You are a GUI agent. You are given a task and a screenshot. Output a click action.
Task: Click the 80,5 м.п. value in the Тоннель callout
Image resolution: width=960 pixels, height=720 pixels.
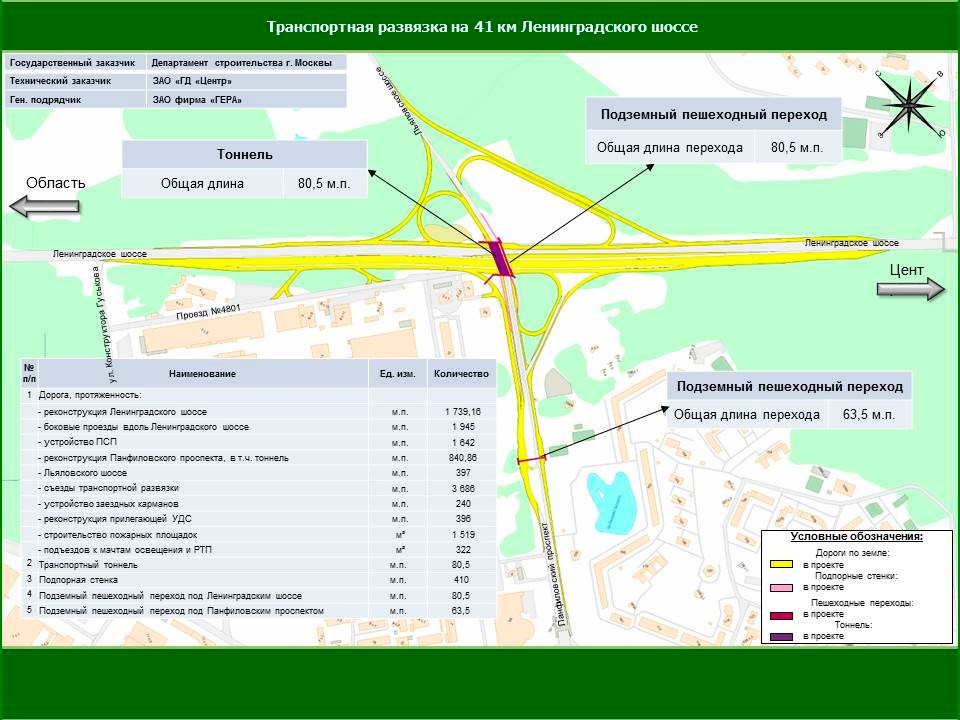[x=324, y=184]
